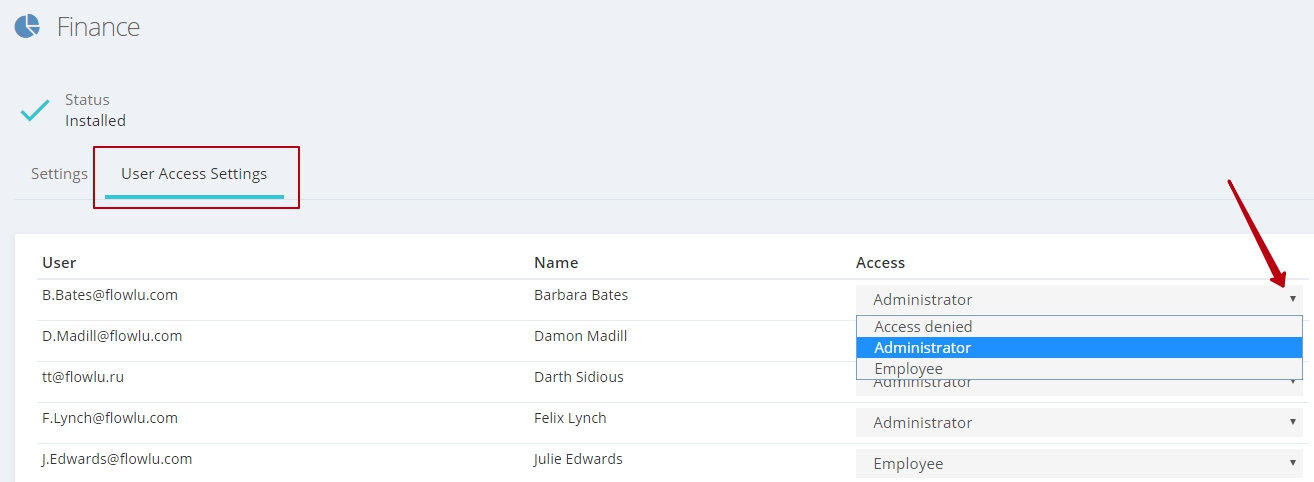Image resolution: width=1314 pixels, height=482 pixels.
Task: Click the Access column header
Action: (880, 263)
